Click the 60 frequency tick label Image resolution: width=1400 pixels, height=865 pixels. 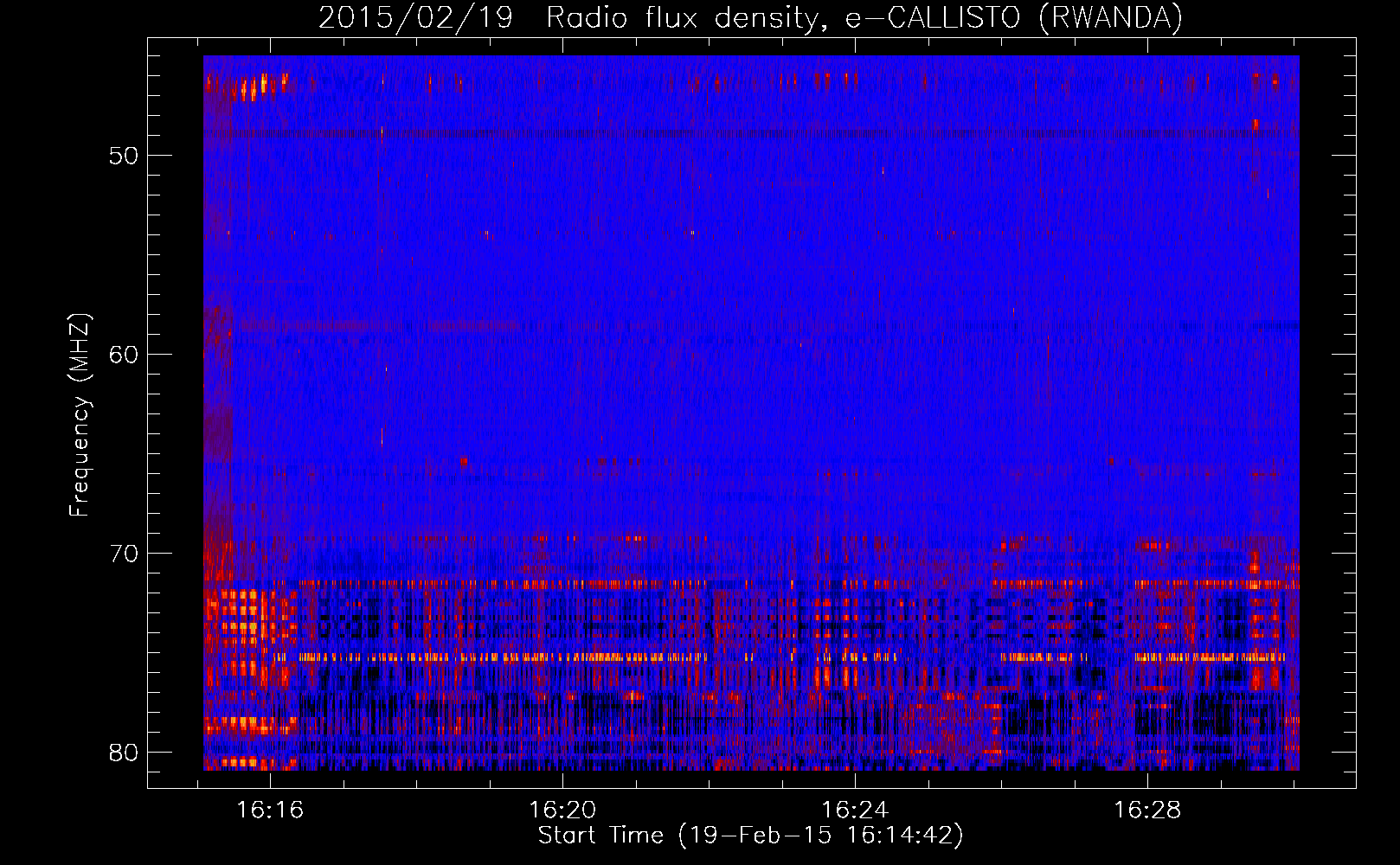[124, 355]
